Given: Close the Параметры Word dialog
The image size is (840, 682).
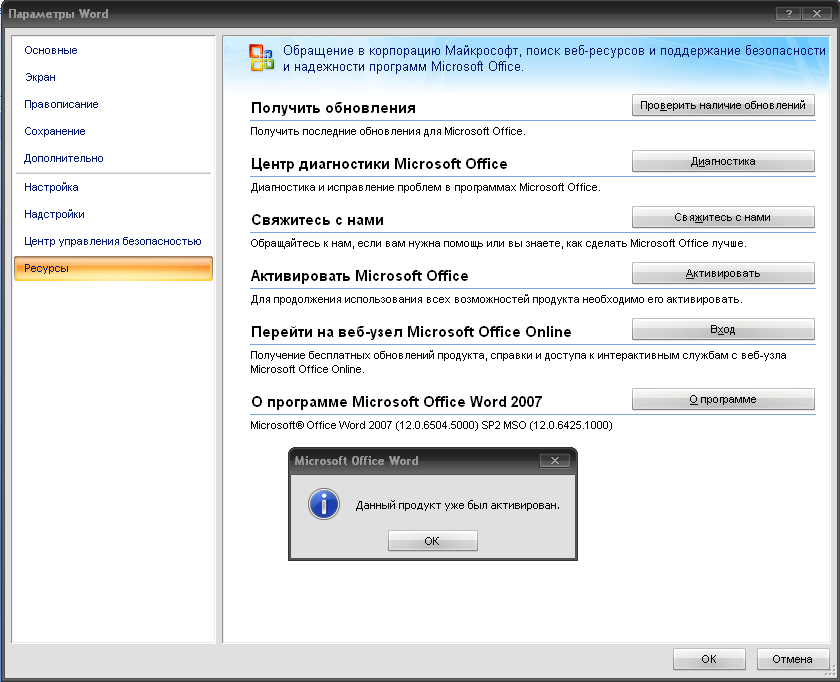Looking at the screenshot, I should click(x=817, y=13).
